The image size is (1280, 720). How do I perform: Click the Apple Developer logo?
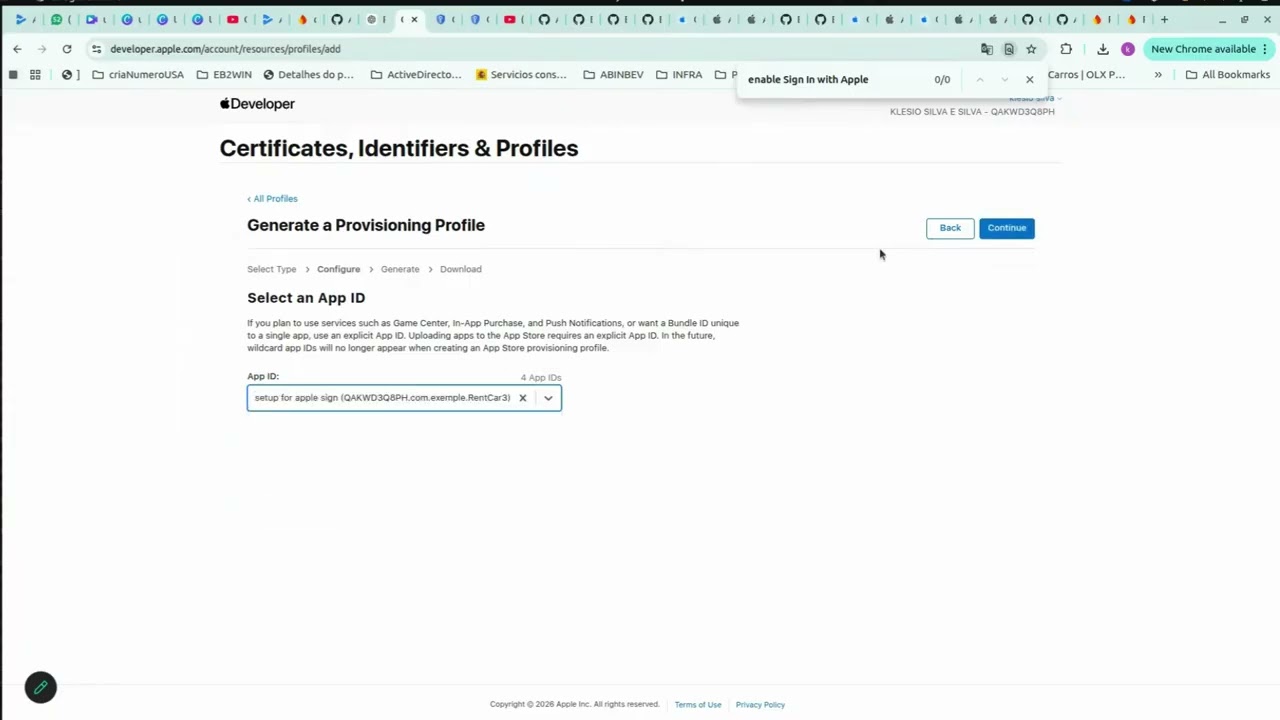257,104
